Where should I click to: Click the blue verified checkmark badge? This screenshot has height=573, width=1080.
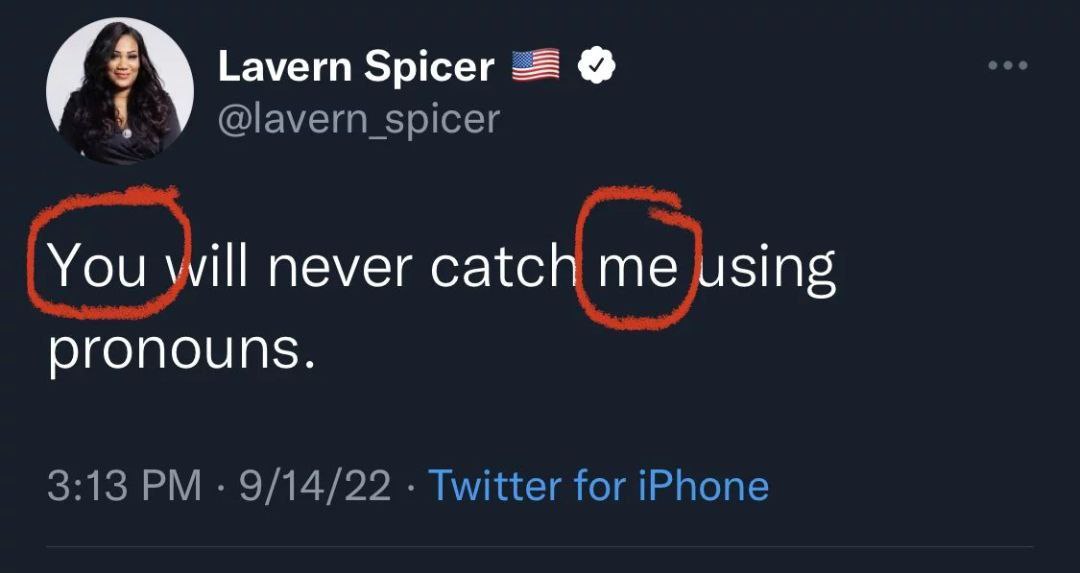pos(596,67)
